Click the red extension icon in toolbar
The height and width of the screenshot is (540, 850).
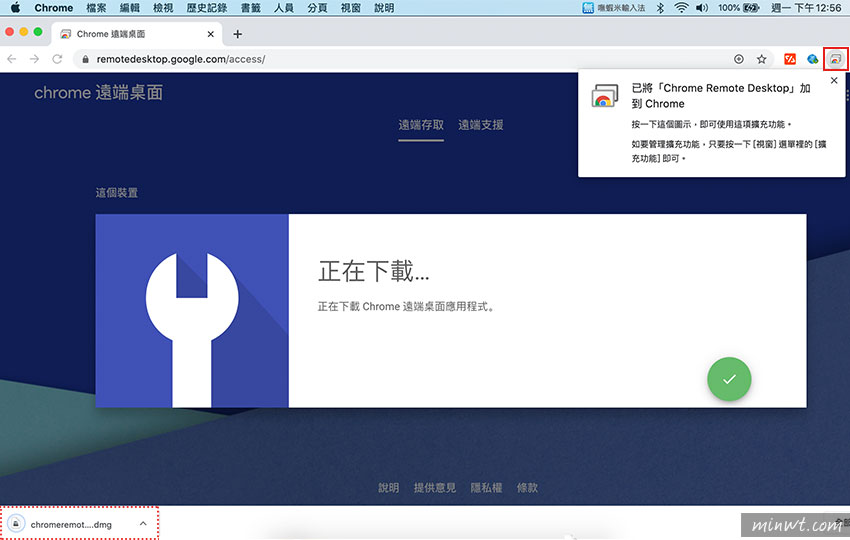click(790, 59)
